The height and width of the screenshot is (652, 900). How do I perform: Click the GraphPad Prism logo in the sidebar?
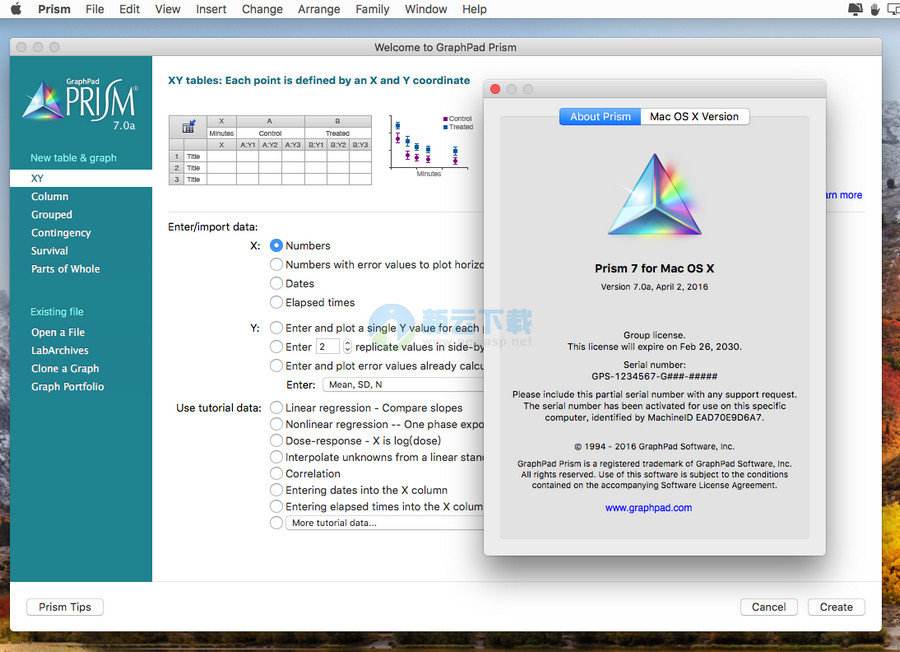(x=80, y=103)
